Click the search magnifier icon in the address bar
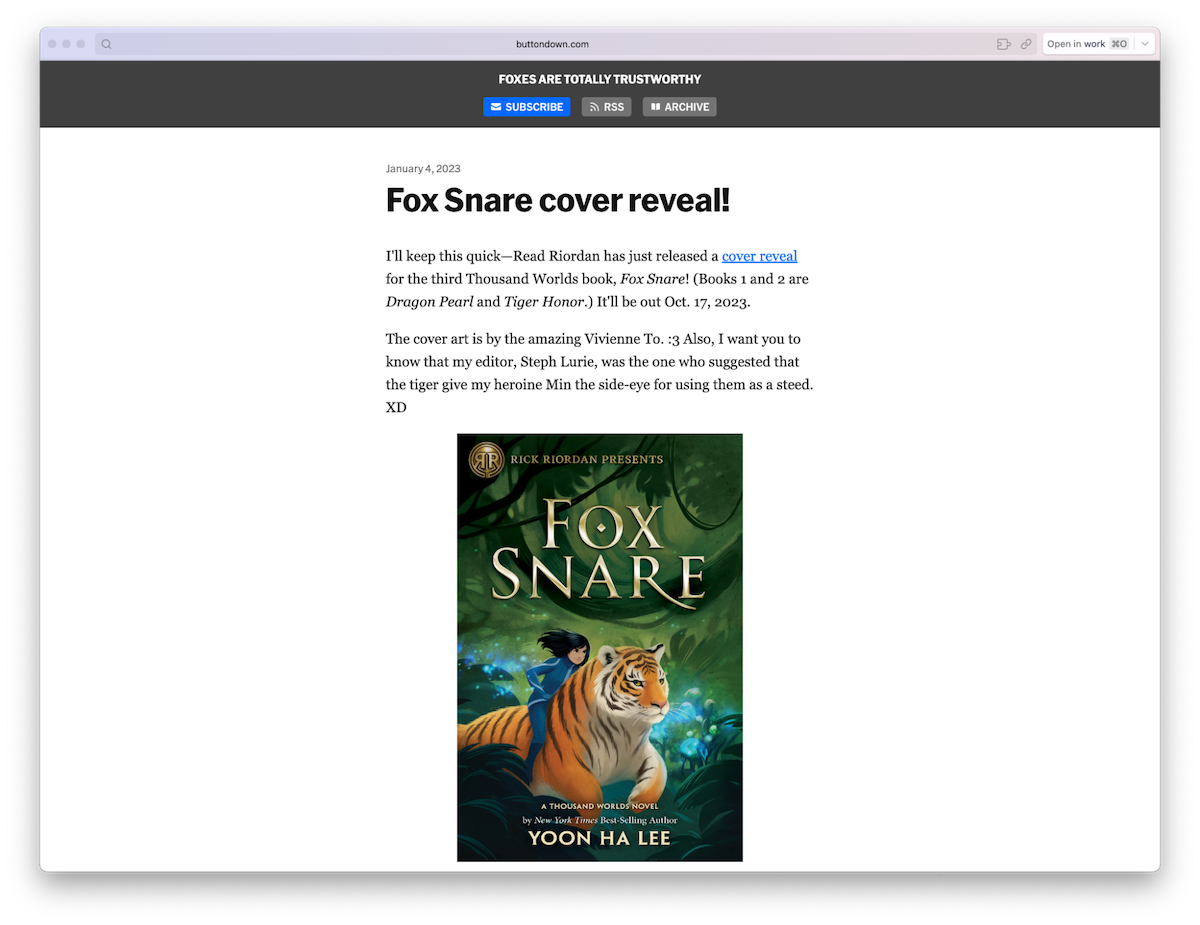This screenshot has height=925, width=1200. pos(106,44)
